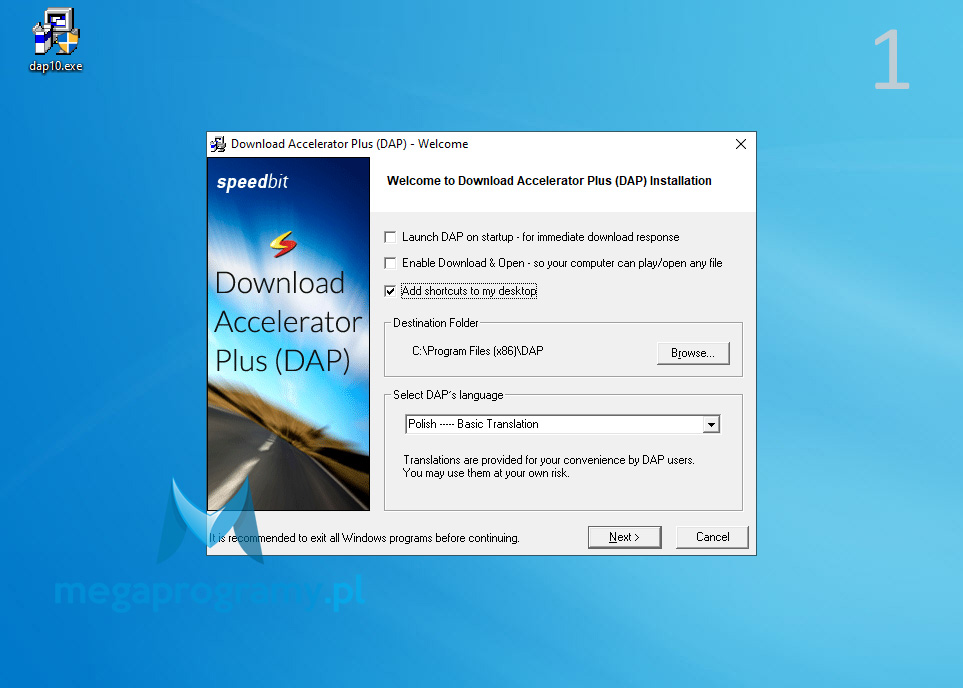Close the Welcome installer window

[741, 144]
